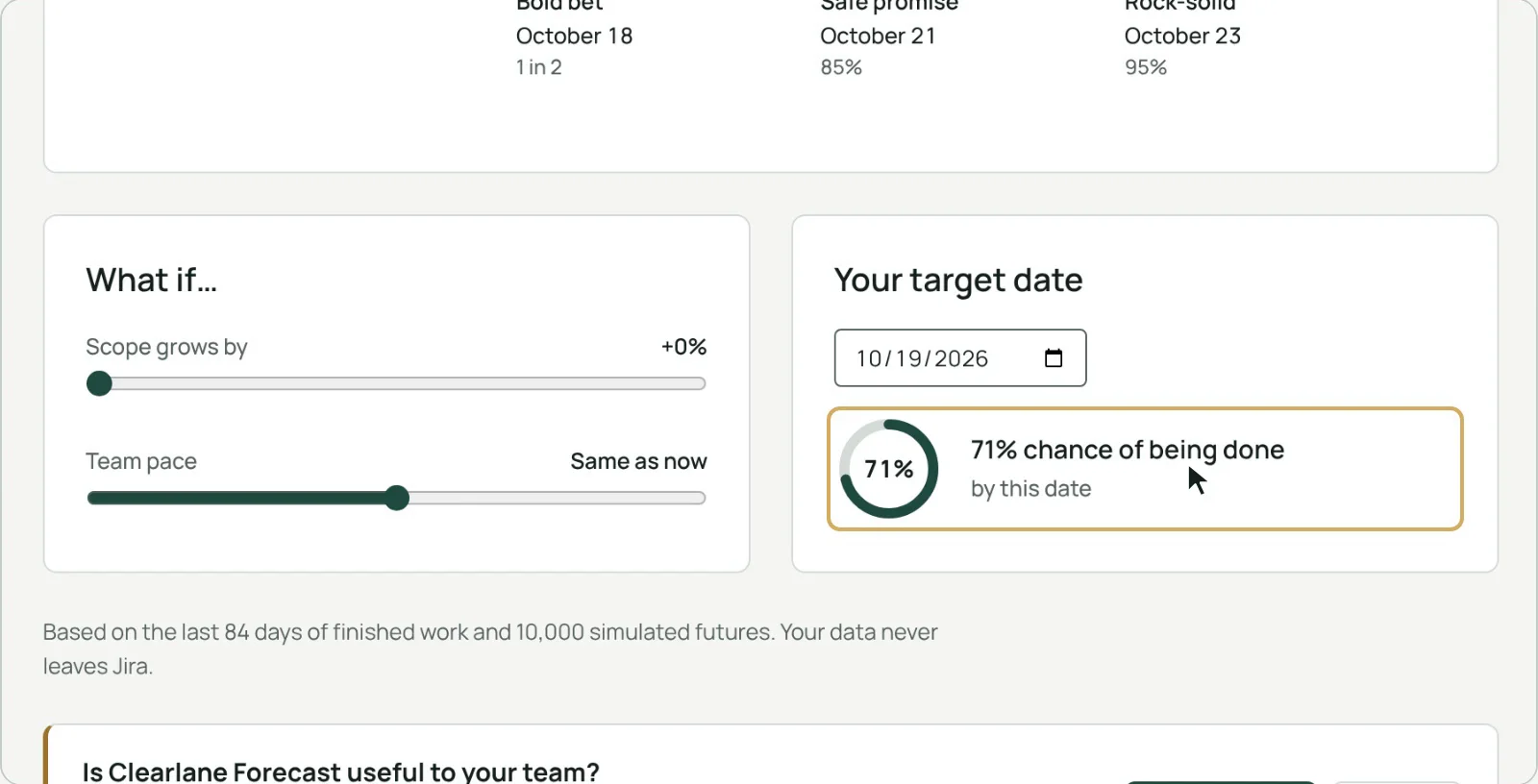The image size is (1538, 784).
Task: Set Team pace slider to far right end
Action: point(702,498)
